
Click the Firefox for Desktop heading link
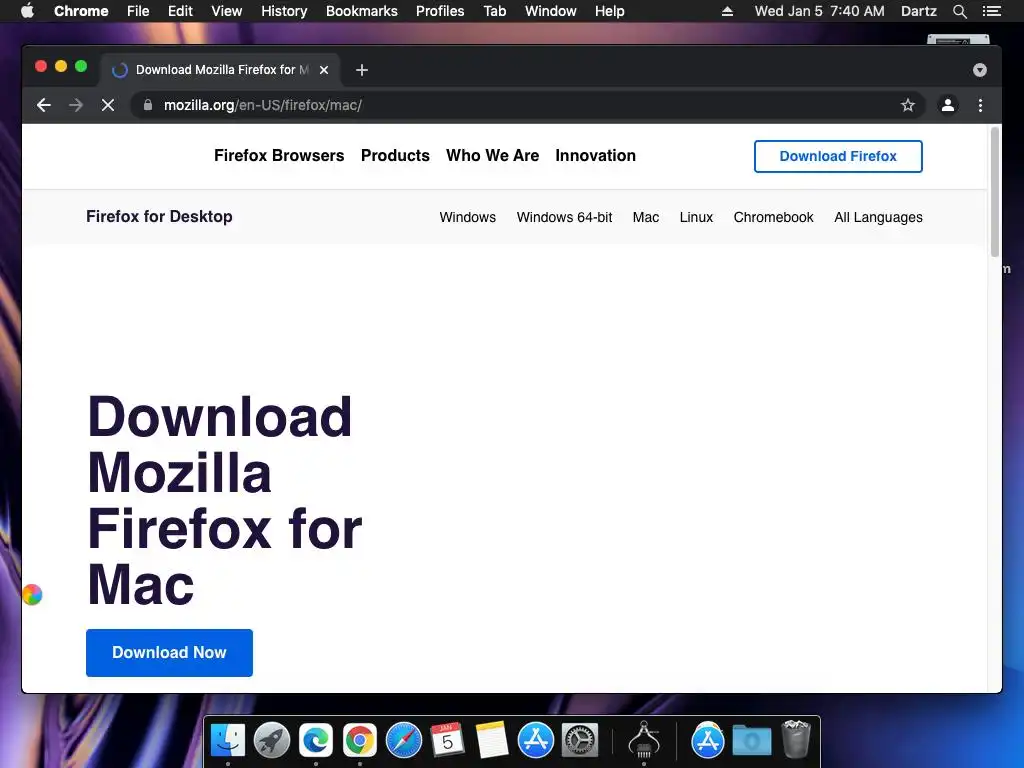[x=159, y=216]
